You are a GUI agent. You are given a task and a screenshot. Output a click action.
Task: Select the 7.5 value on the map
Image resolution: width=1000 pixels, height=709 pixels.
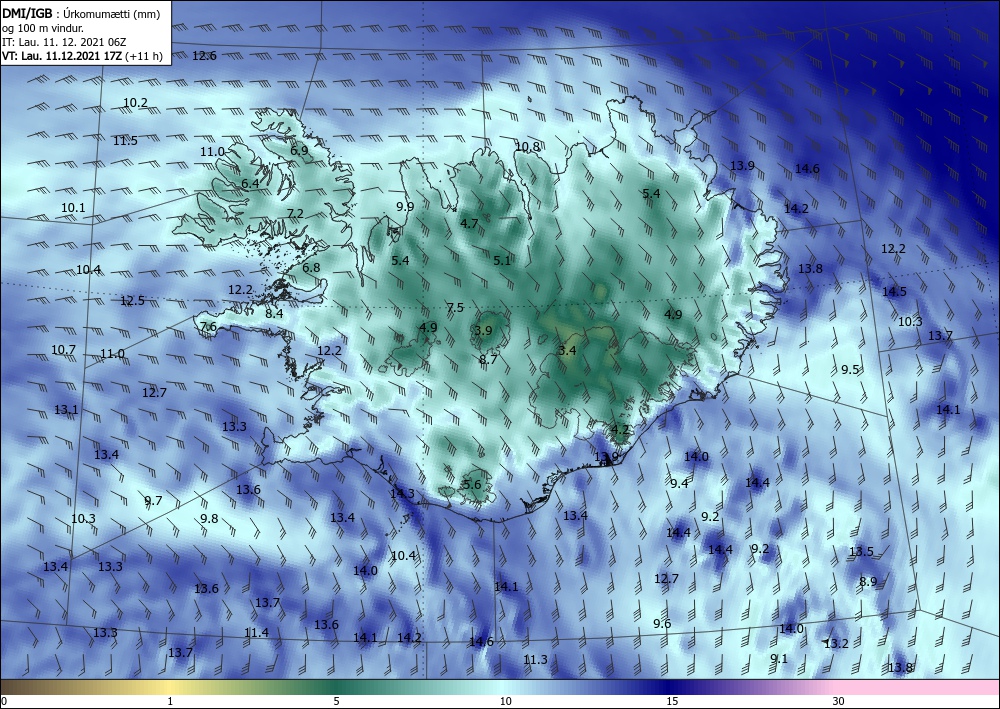[455, 308]
